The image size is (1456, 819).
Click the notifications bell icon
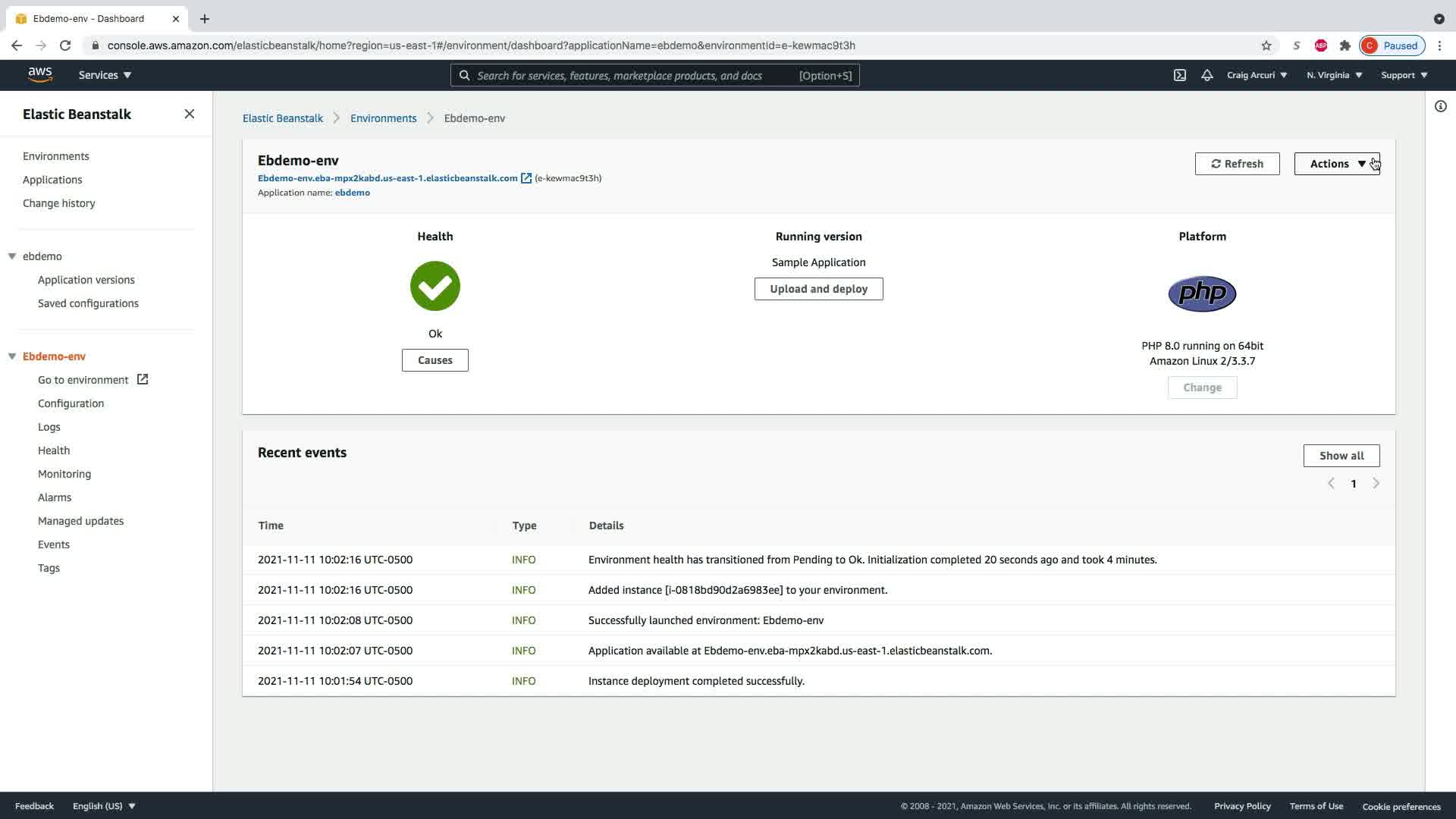(x=1207, y=75)
